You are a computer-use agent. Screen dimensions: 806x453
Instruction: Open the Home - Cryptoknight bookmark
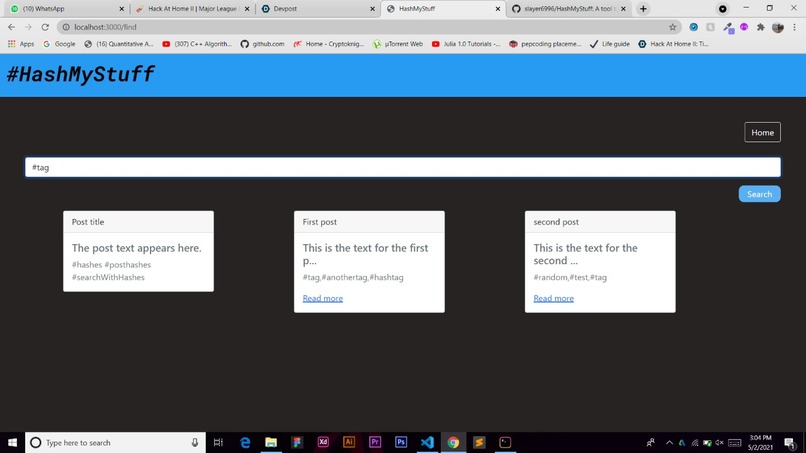coord(328,44)
